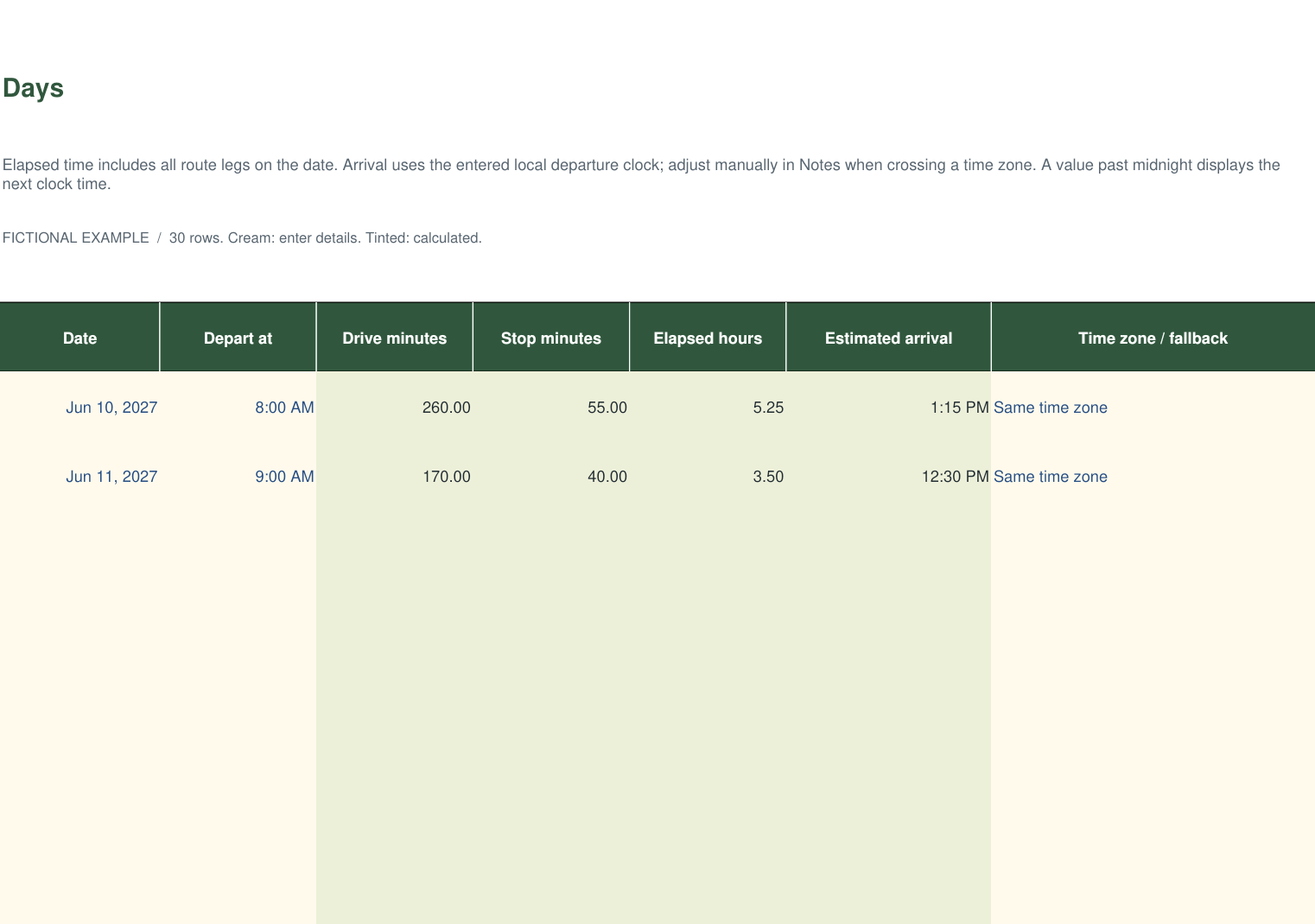Click the Drive minutes header cell
Viewport: 1315px width, 924px height.
pos(395,338)
